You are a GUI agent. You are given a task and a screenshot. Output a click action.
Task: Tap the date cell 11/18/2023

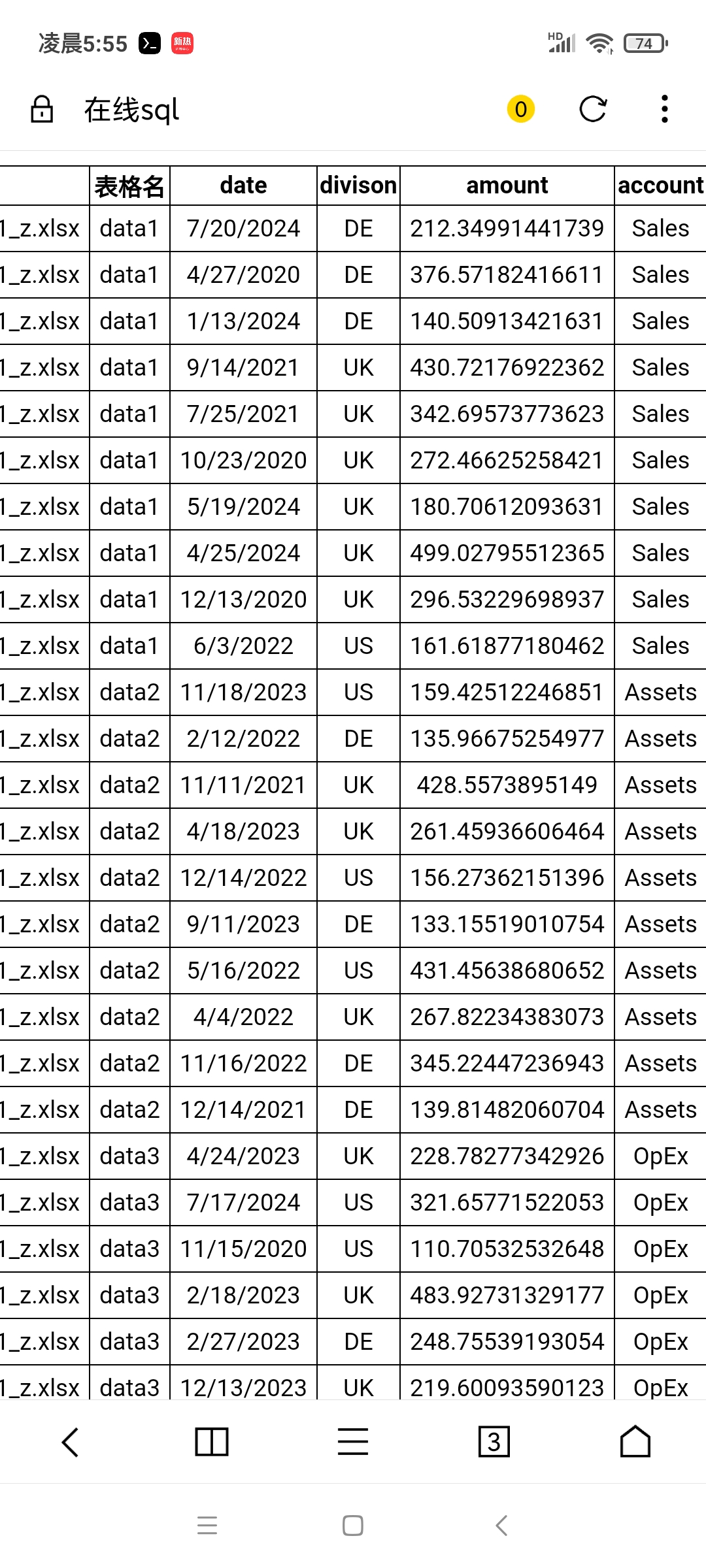243,692
